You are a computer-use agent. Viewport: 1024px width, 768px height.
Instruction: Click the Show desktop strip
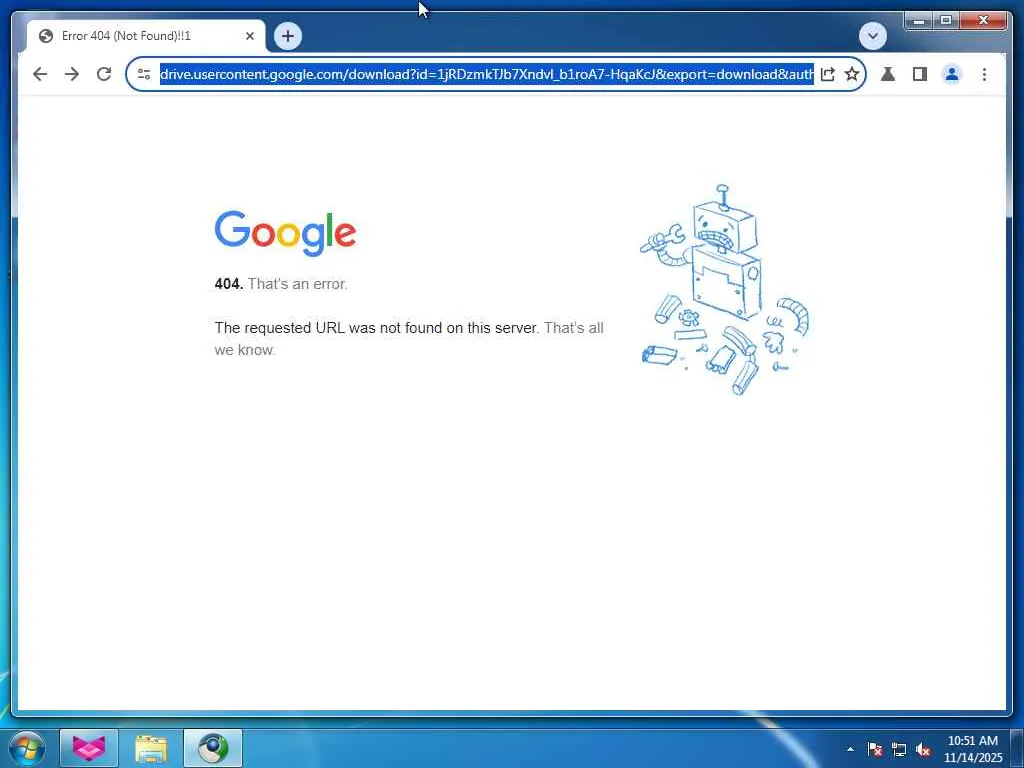point(1017,748)
